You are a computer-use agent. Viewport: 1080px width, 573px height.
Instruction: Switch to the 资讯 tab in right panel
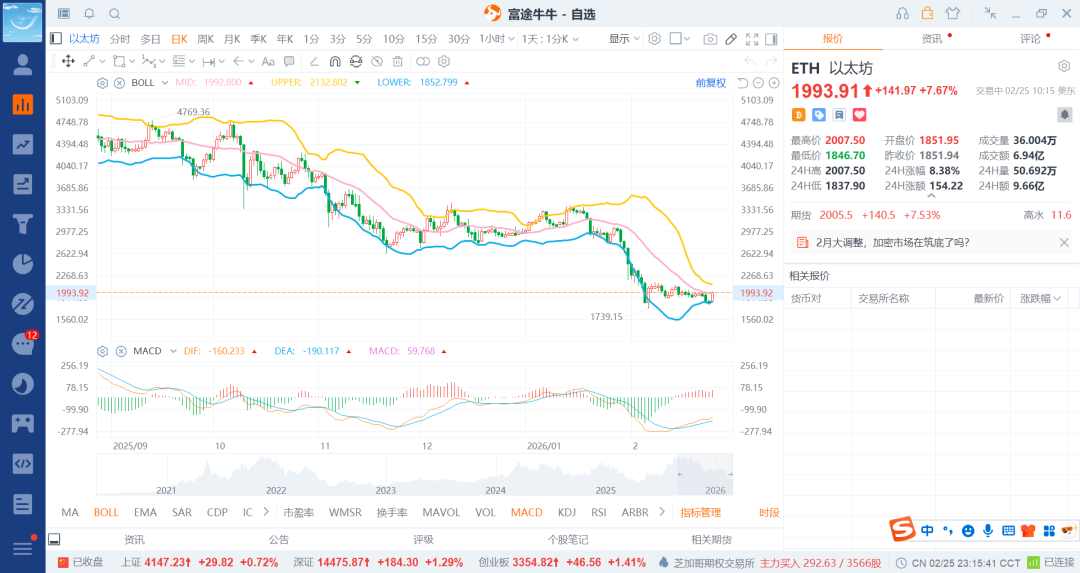(931, 38)
